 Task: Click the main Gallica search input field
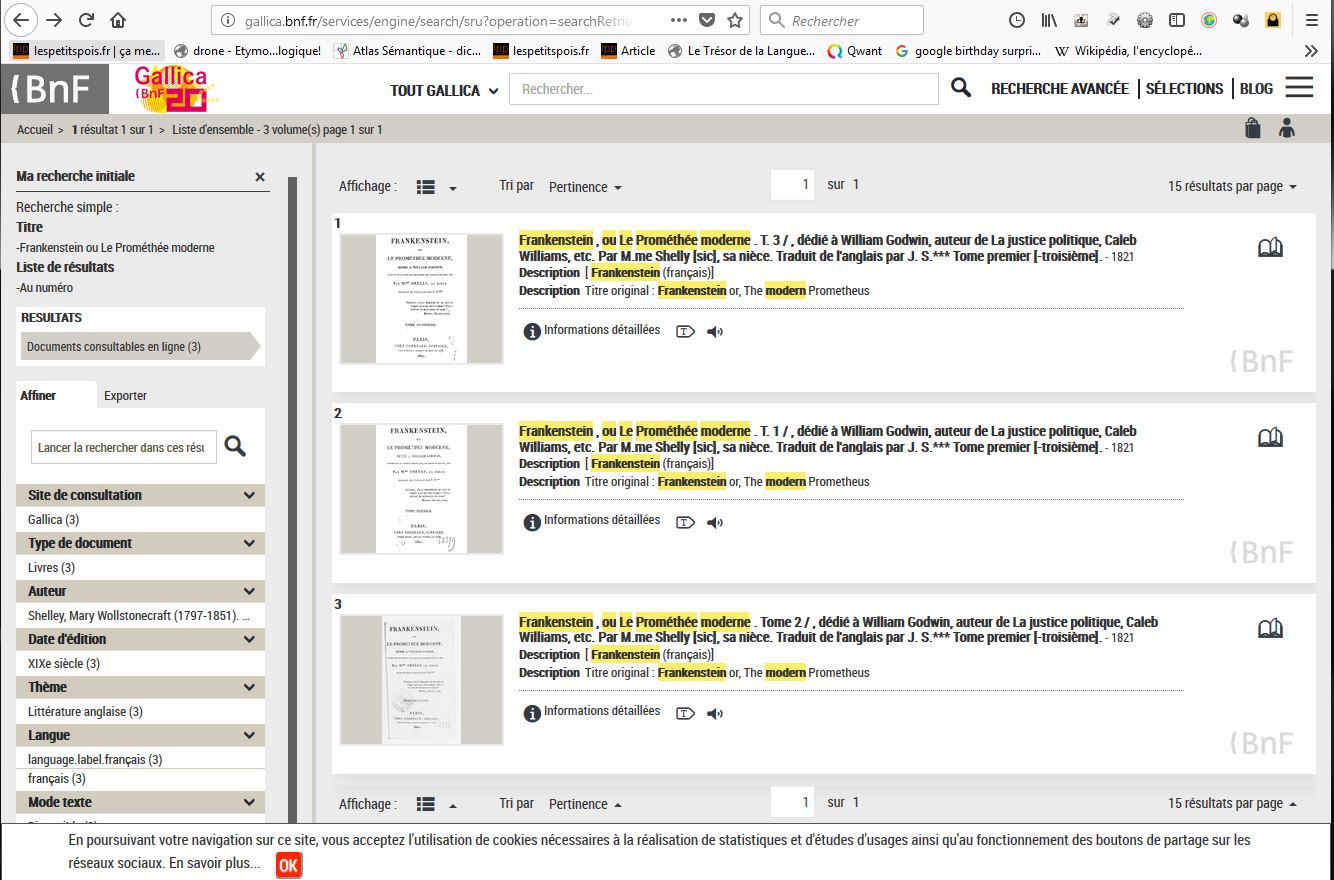pyautogui.click(x=723, y=89)
